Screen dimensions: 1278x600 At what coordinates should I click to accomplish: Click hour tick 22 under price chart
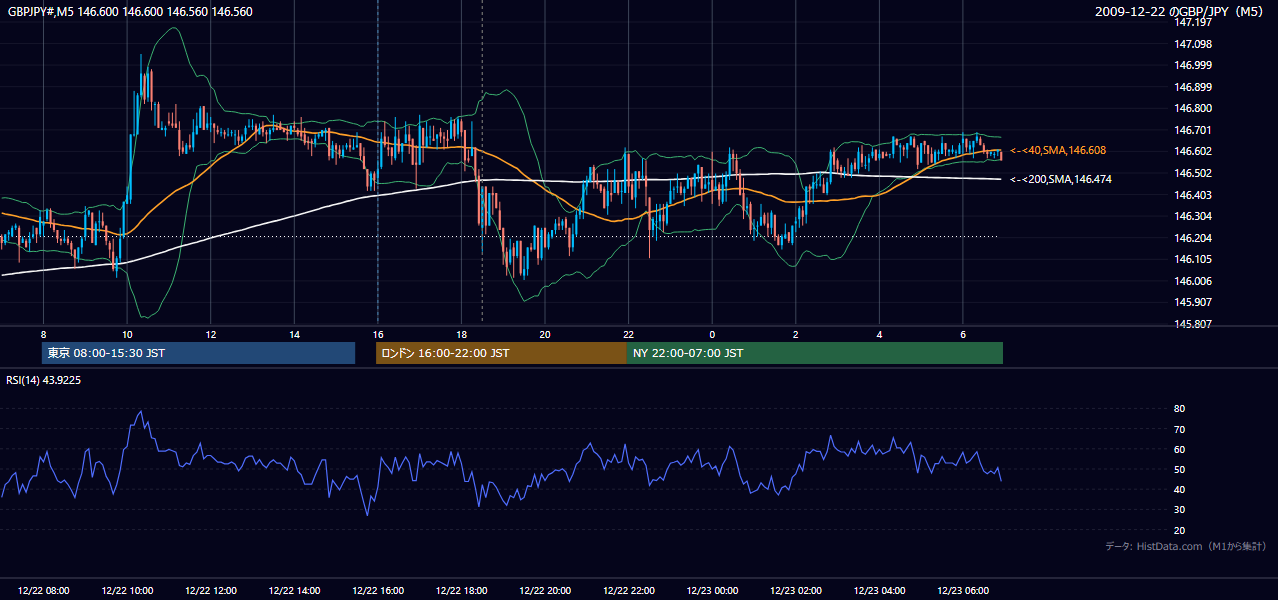click(x=628, y=334)
